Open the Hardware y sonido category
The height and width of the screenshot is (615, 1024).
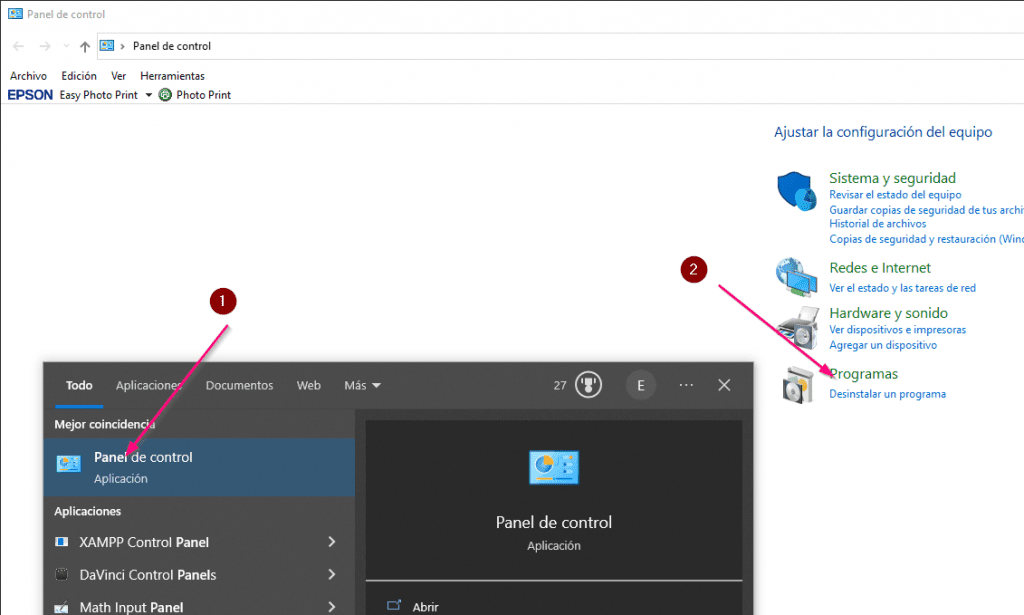888,313
